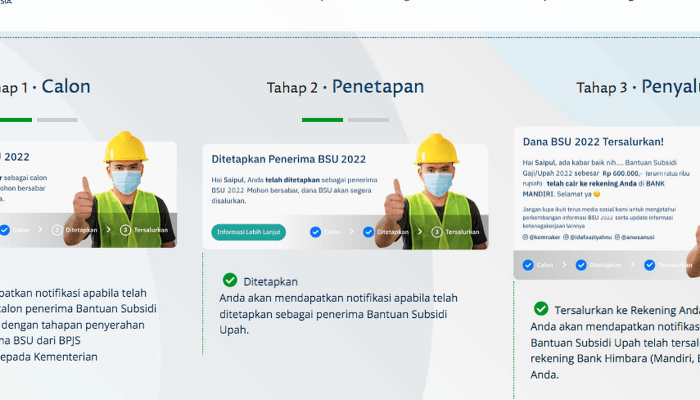
Task: Click blue check beside Calon in Tahap 1 card
Action: pos(4,230)
